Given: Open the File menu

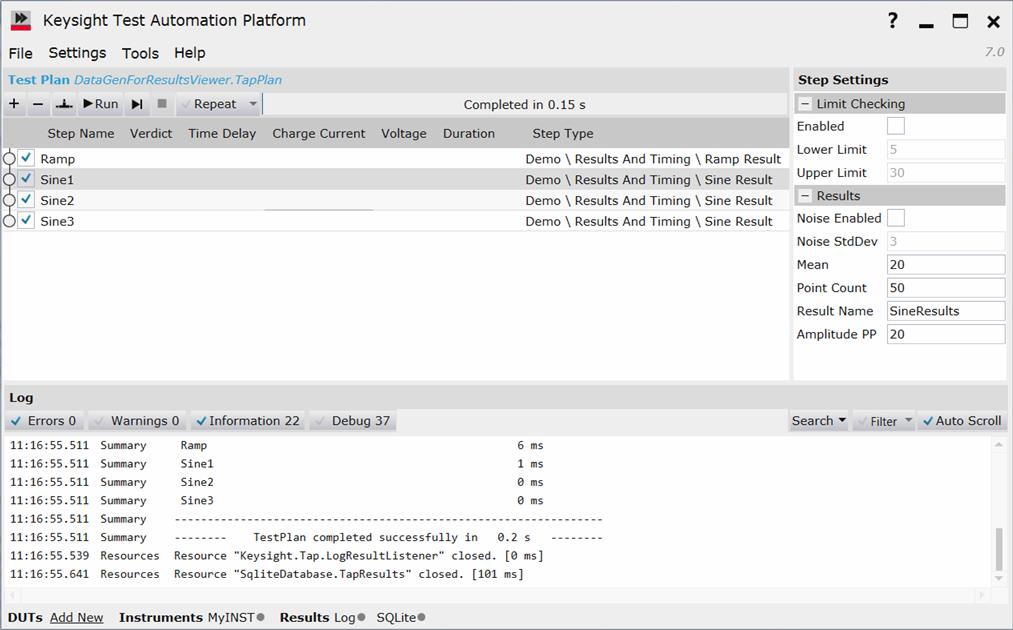Looking at the screenshot, I should coord(21,53).
